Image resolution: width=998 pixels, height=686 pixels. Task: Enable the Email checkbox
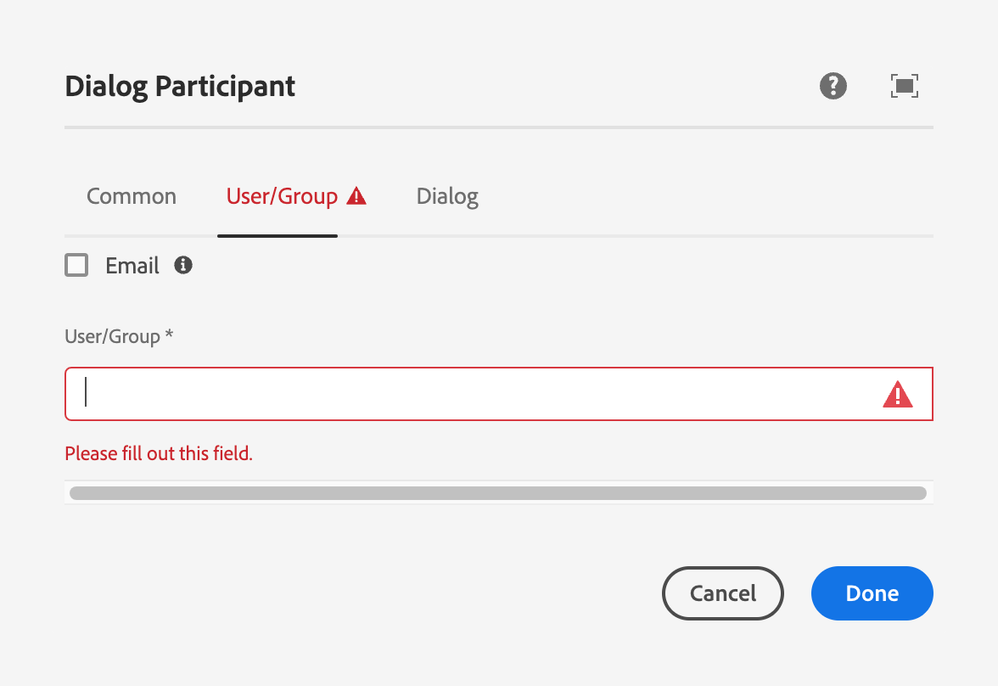(x=77, y=265)
